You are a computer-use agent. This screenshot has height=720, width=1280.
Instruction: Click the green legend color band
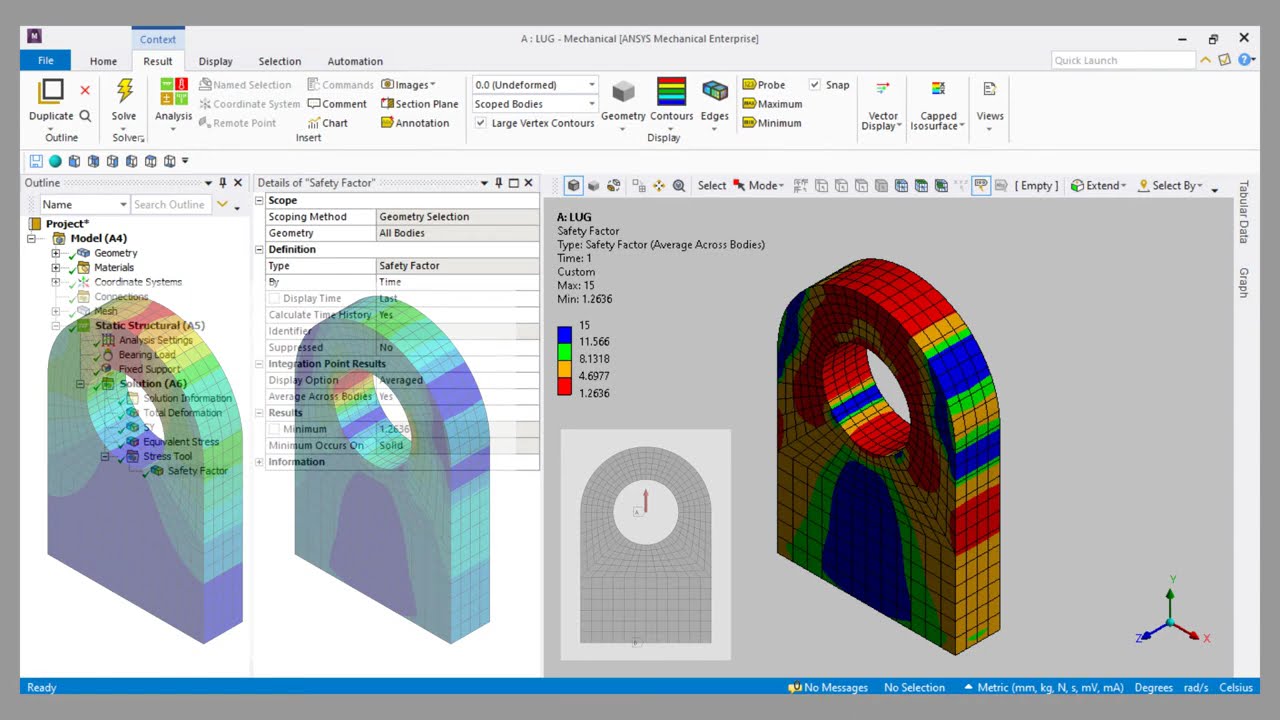(564, 351)
